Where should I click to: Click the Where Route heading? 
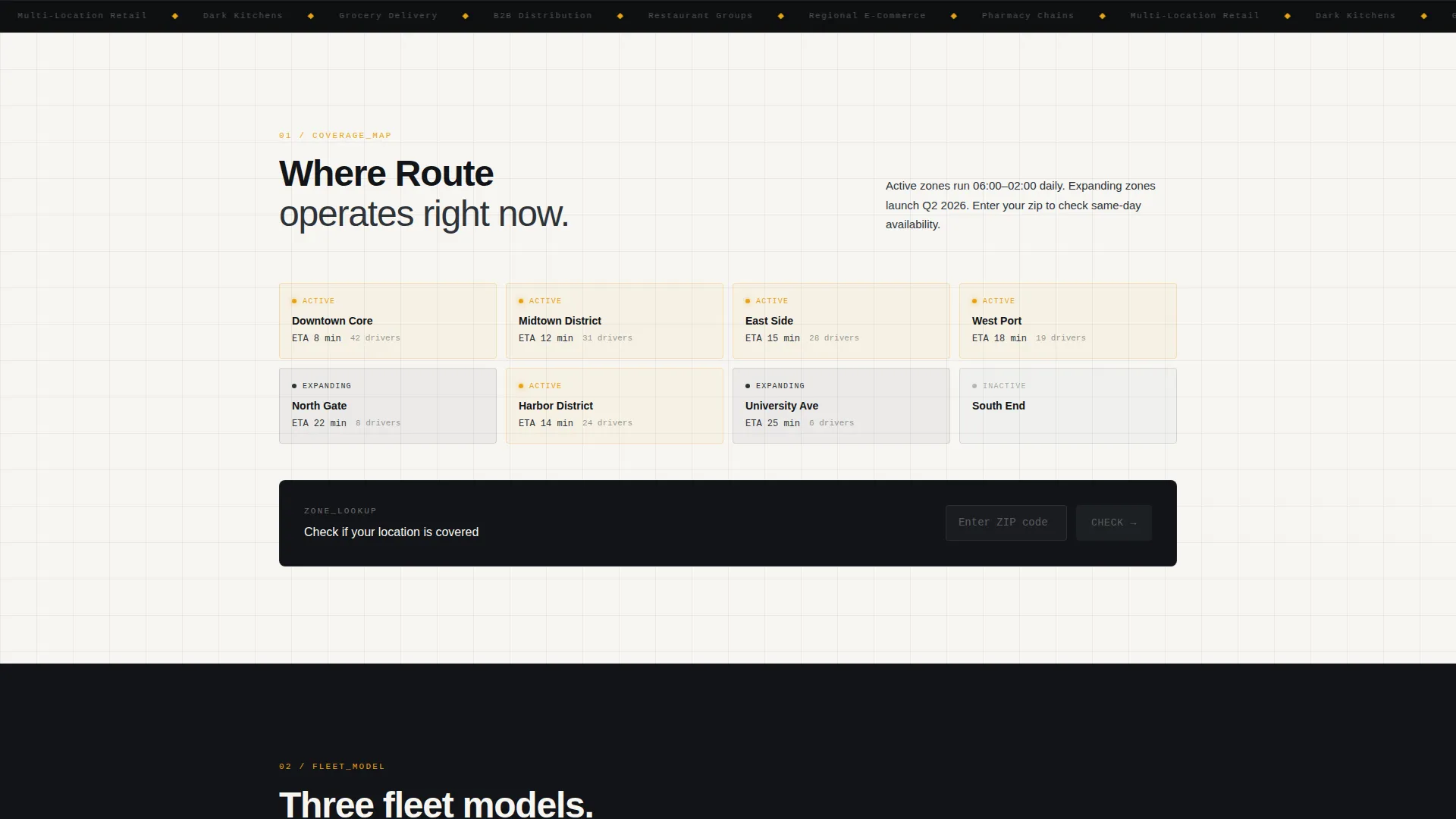[386, 174]
